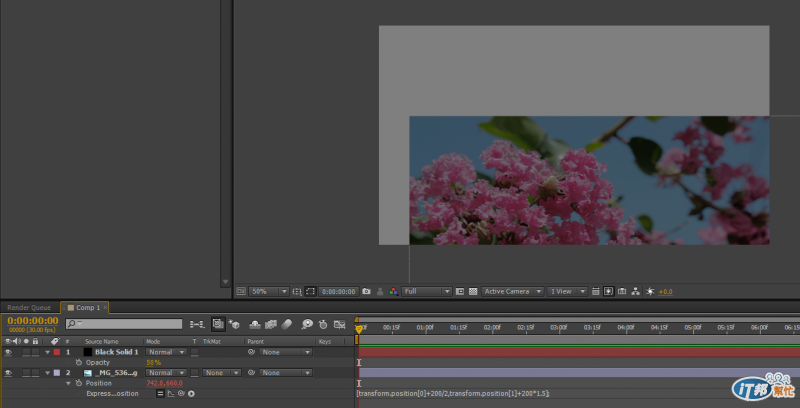
Task: Open the Timeline button in viewer
Action: tap(622, 291)
